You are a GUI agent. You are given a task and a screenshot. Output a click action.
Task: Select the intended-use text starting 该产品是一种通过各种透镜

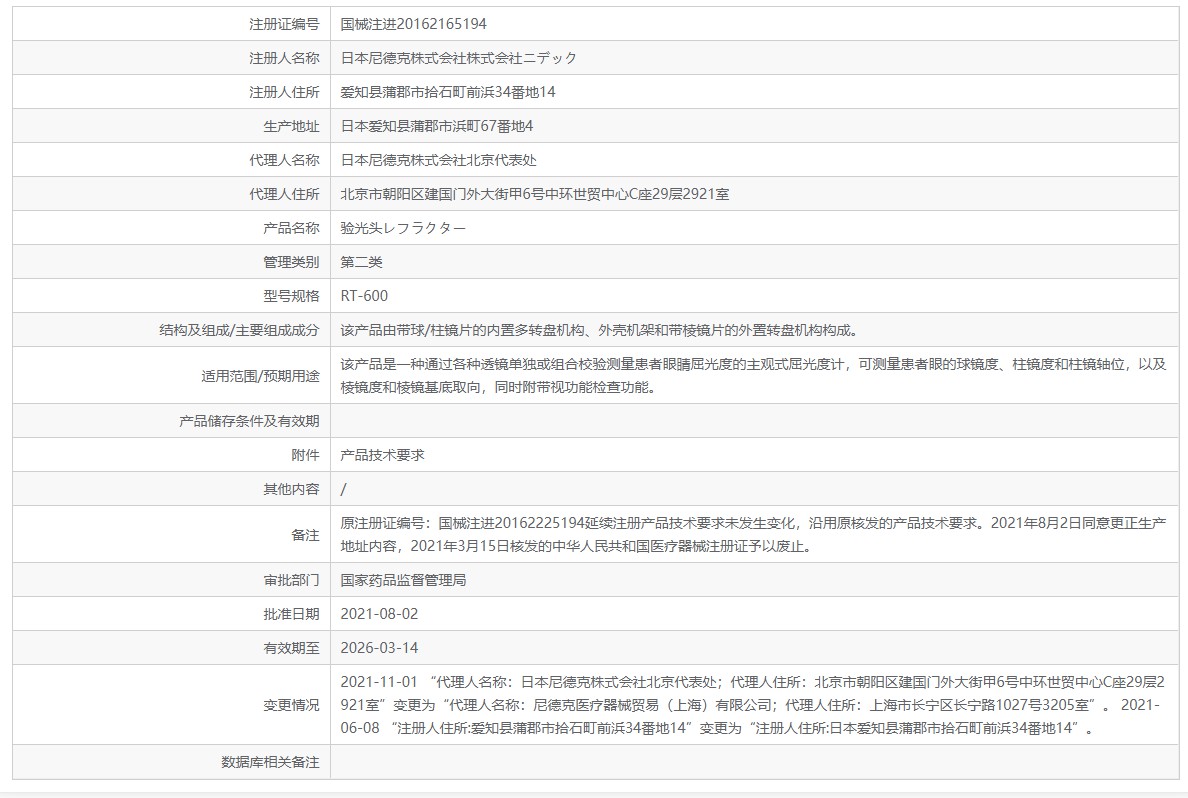(753, 376)
